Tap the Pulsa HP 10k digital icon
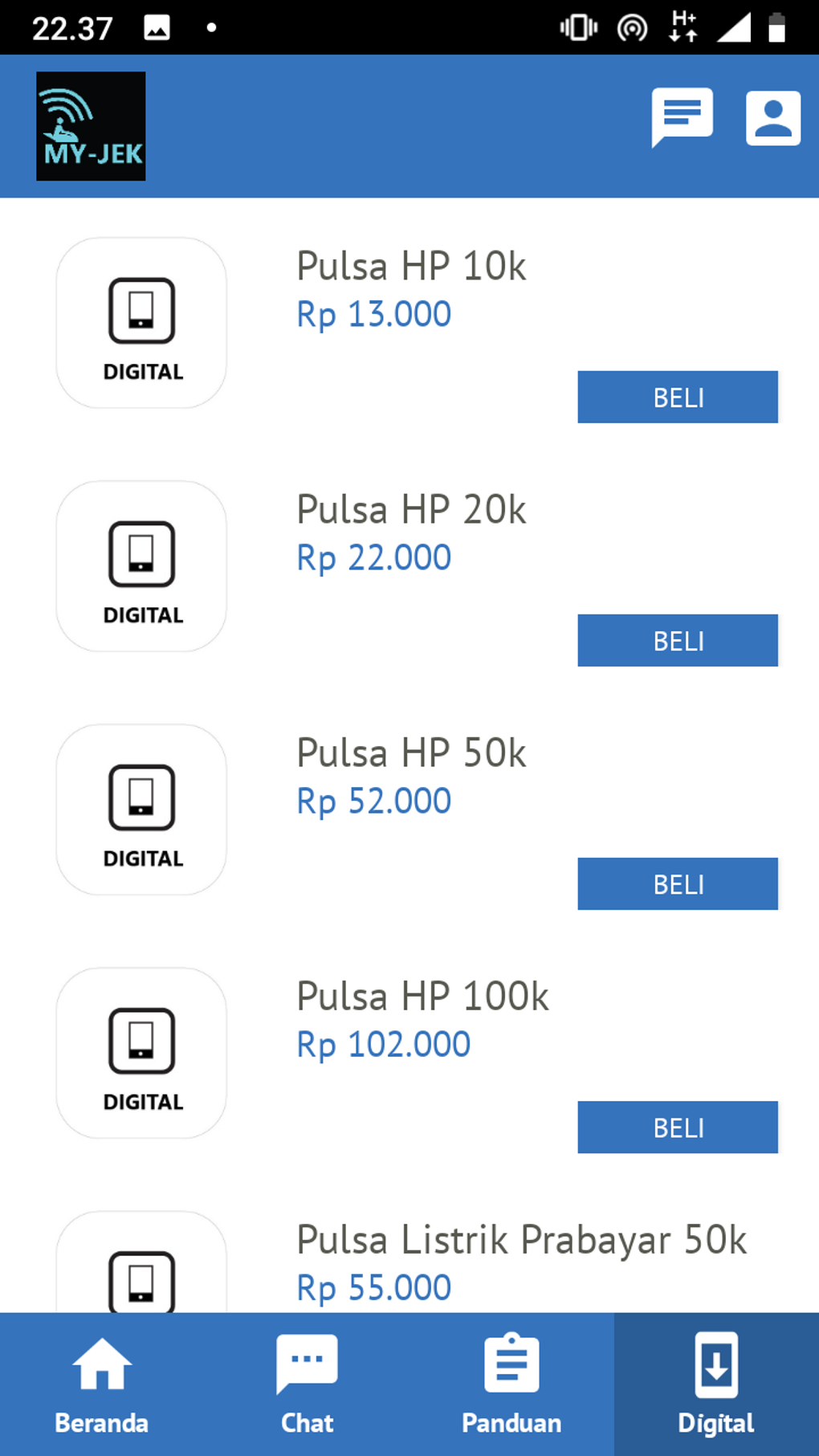Screen dimensions: 819x1456 [x=141, y=323]
